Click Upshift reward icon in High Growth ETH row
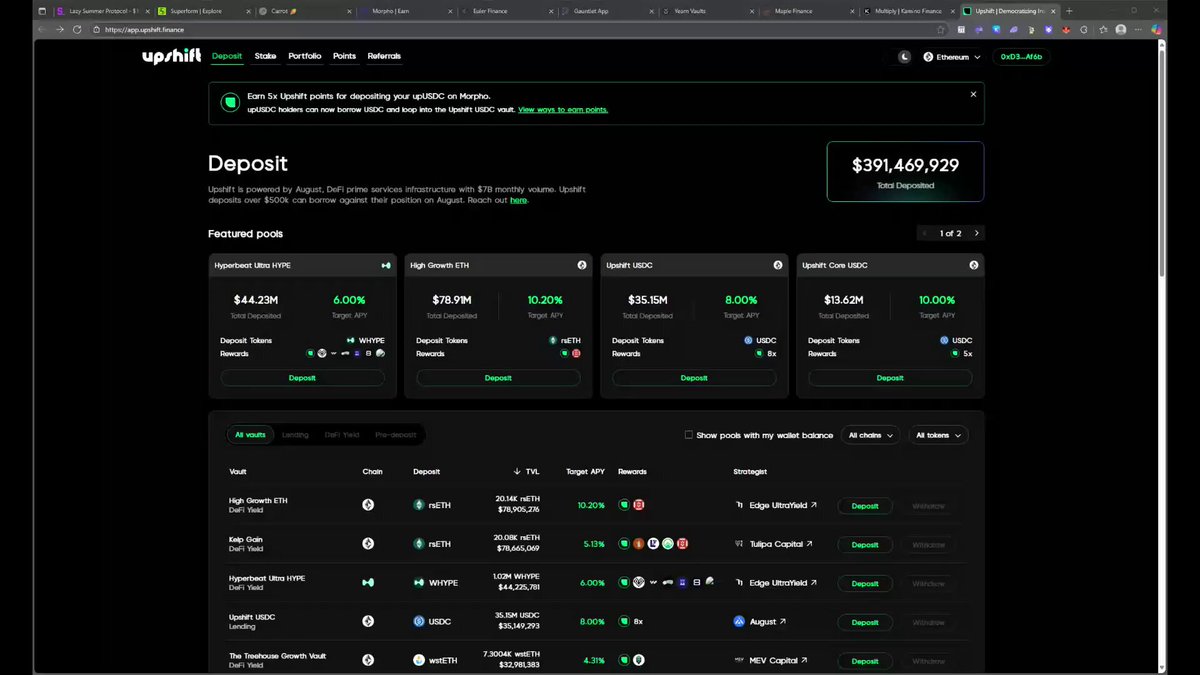This screenshot has width=1200, height=675. click(624, 505)
